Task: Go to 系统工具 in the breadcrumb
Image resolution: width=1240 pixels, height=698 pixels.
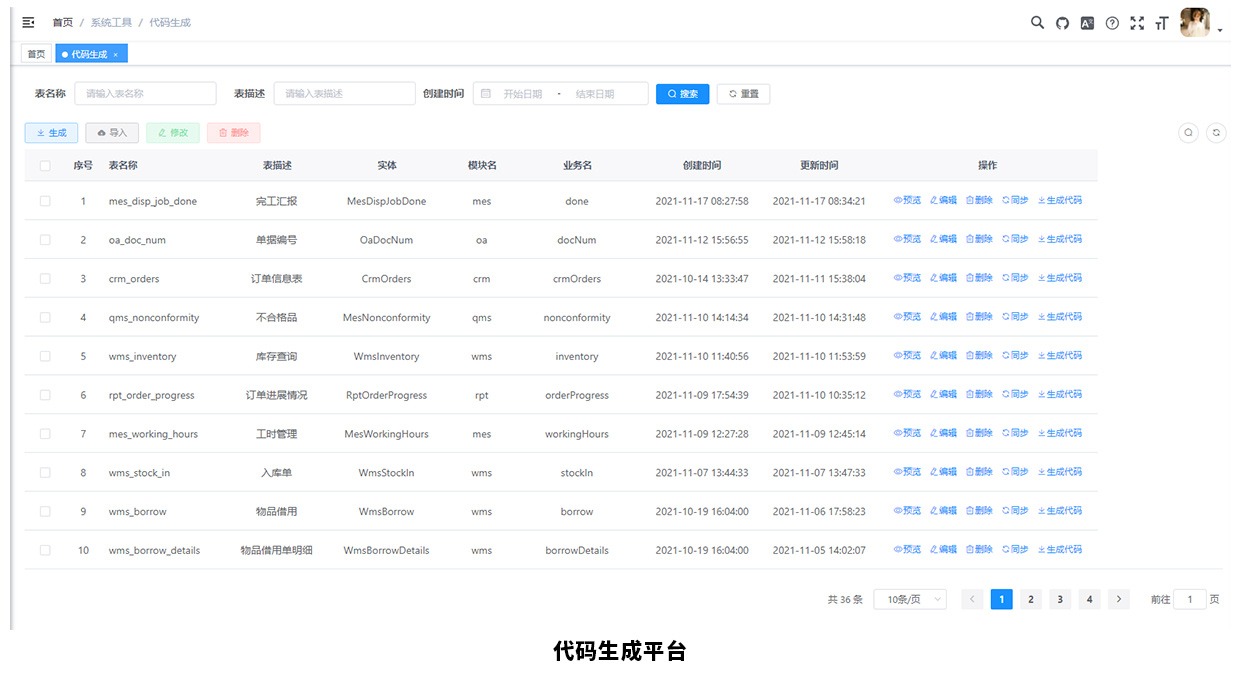Action: [110, 22]
